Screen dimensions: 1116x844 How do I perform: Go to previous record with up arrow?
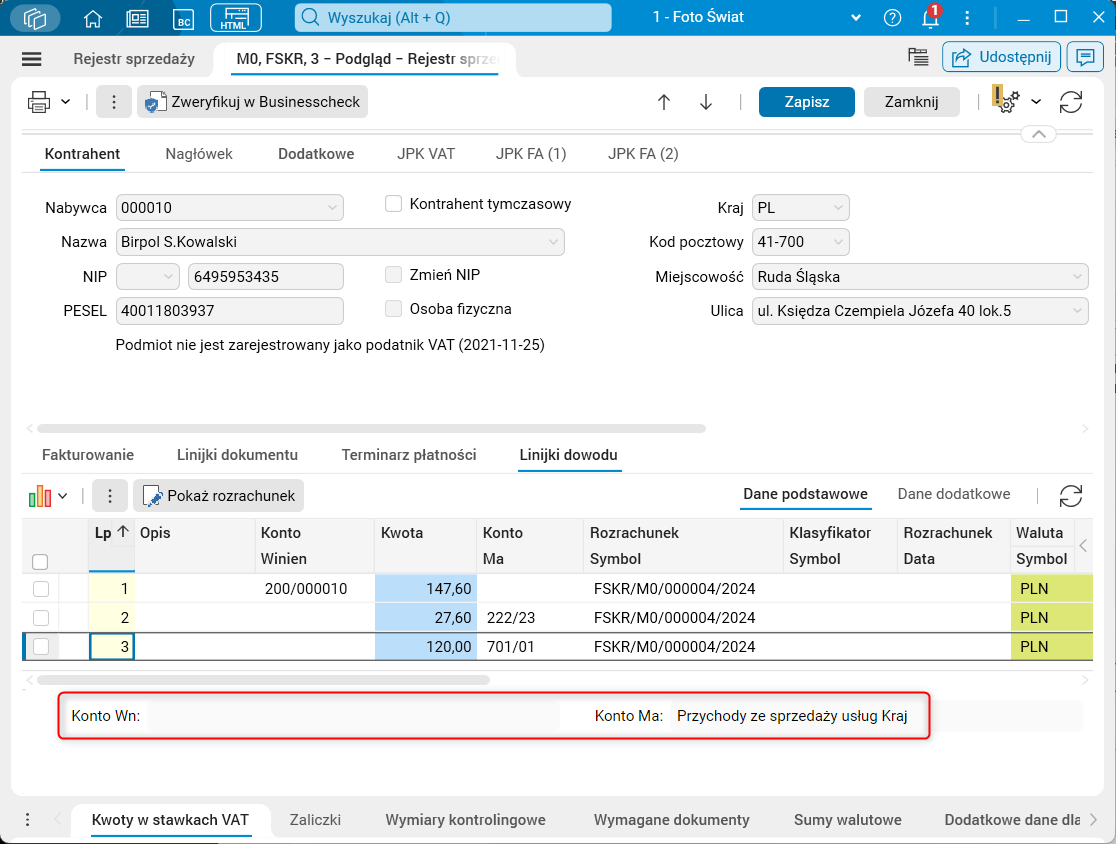tap(664, 102)
